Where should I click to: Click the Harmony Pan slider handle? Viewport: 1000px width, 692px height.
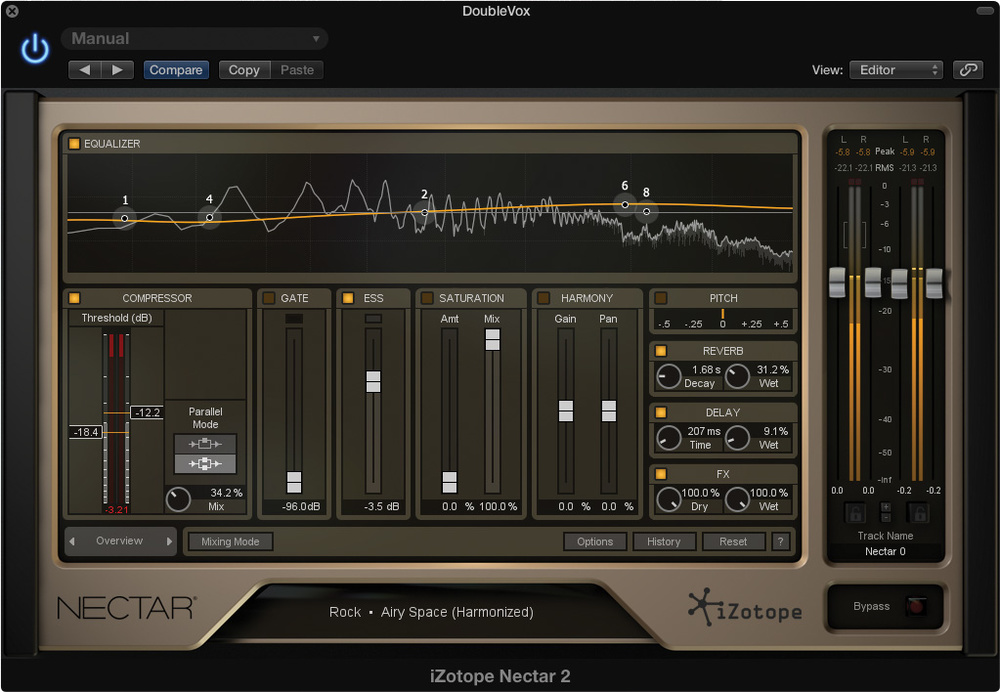(608, 411)
